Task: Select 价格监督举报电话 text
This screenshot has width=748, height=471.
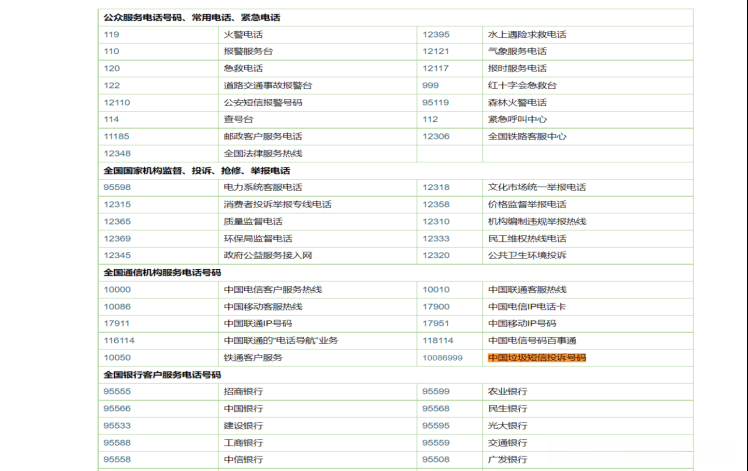Action: pyautogui.click(x=527, y=205)
